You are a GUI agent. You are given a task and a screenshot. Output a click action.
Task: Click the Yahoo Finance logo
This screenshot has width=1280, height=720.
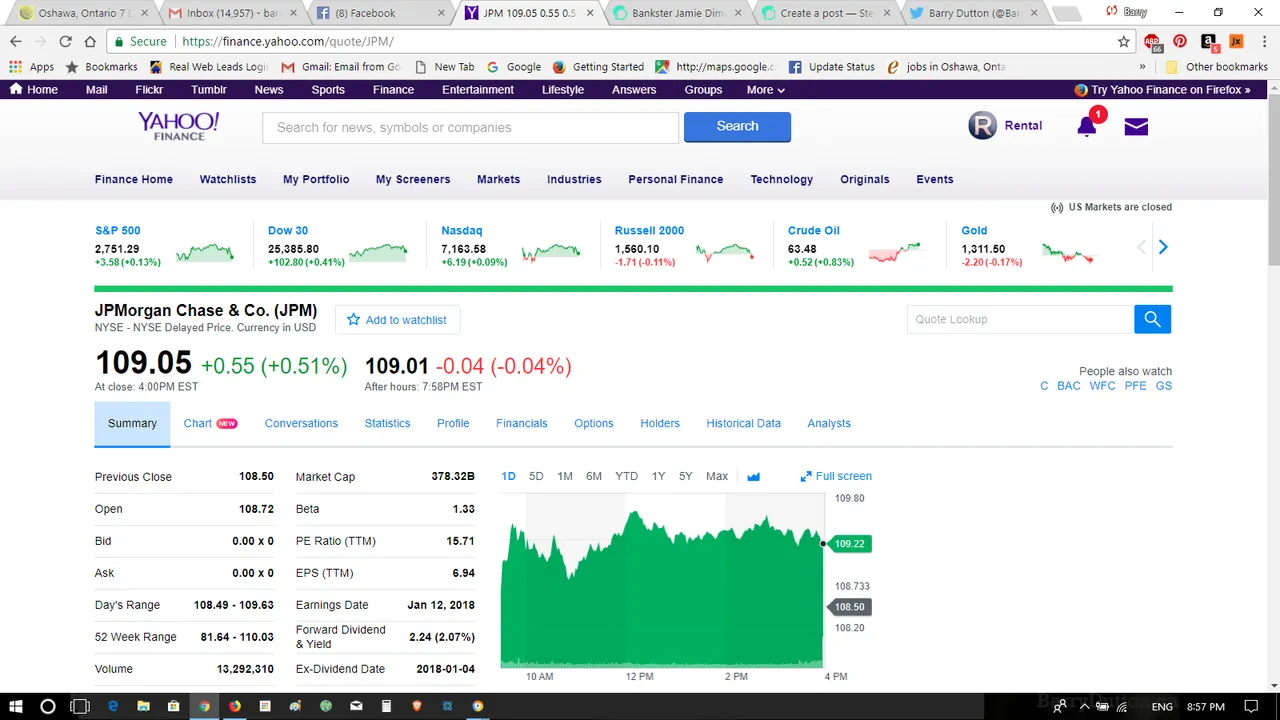179,126
